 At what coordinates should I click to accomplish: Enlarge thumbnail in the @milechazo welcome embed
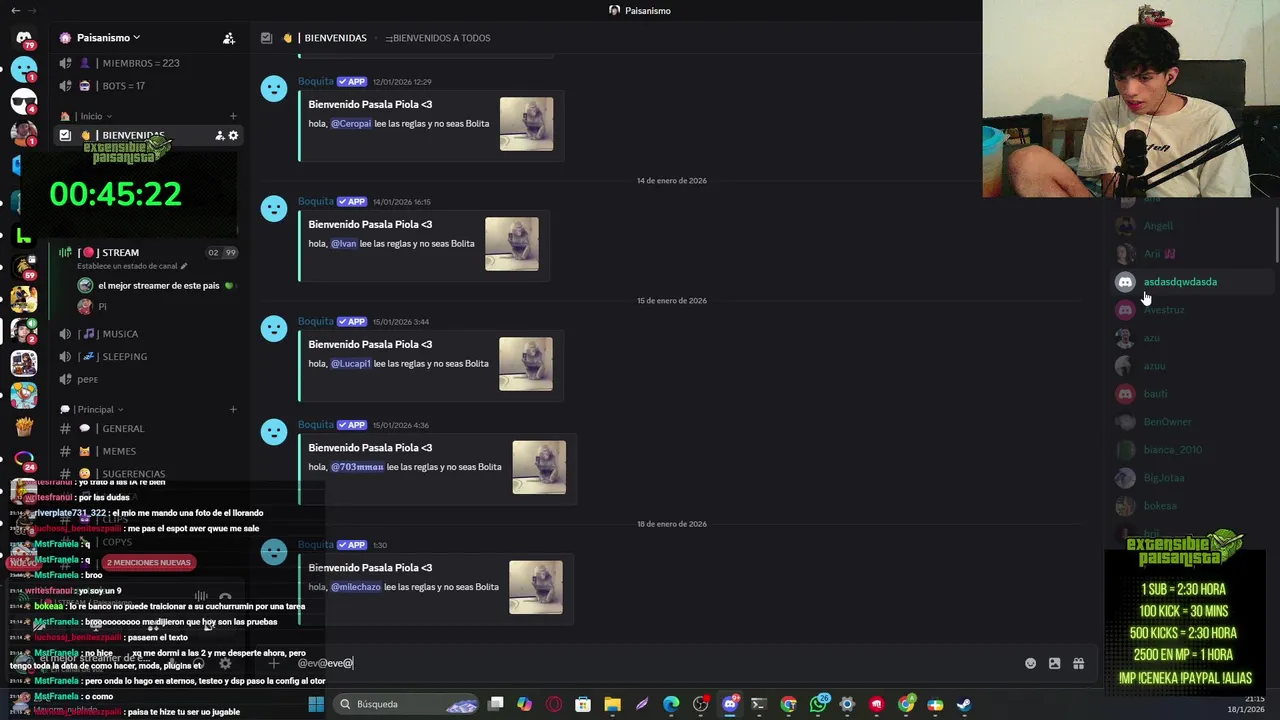[x=536, y=587]
